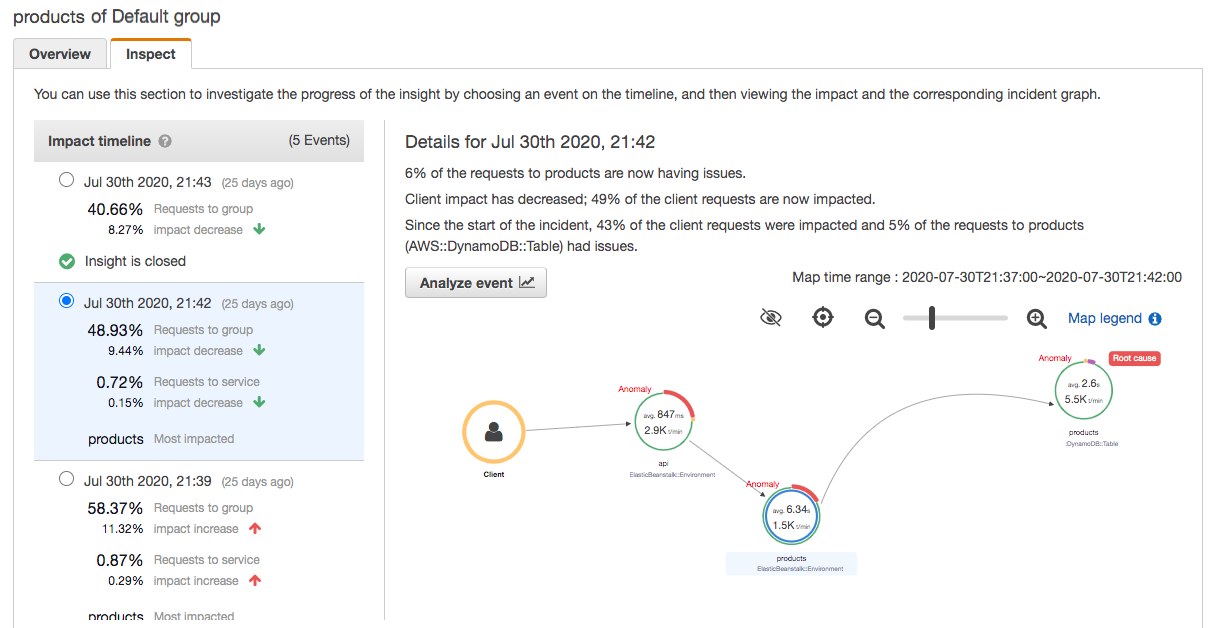
Task: Select the Jul 30th 21:43 event
Action: pos(67,181)
